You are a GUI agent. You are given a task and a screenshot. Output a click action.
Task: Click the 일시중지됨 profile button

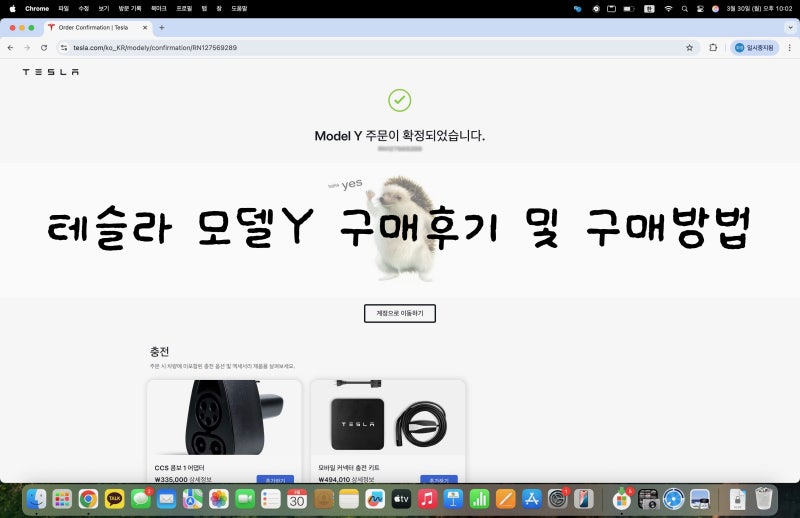click(x=754, y=47)
